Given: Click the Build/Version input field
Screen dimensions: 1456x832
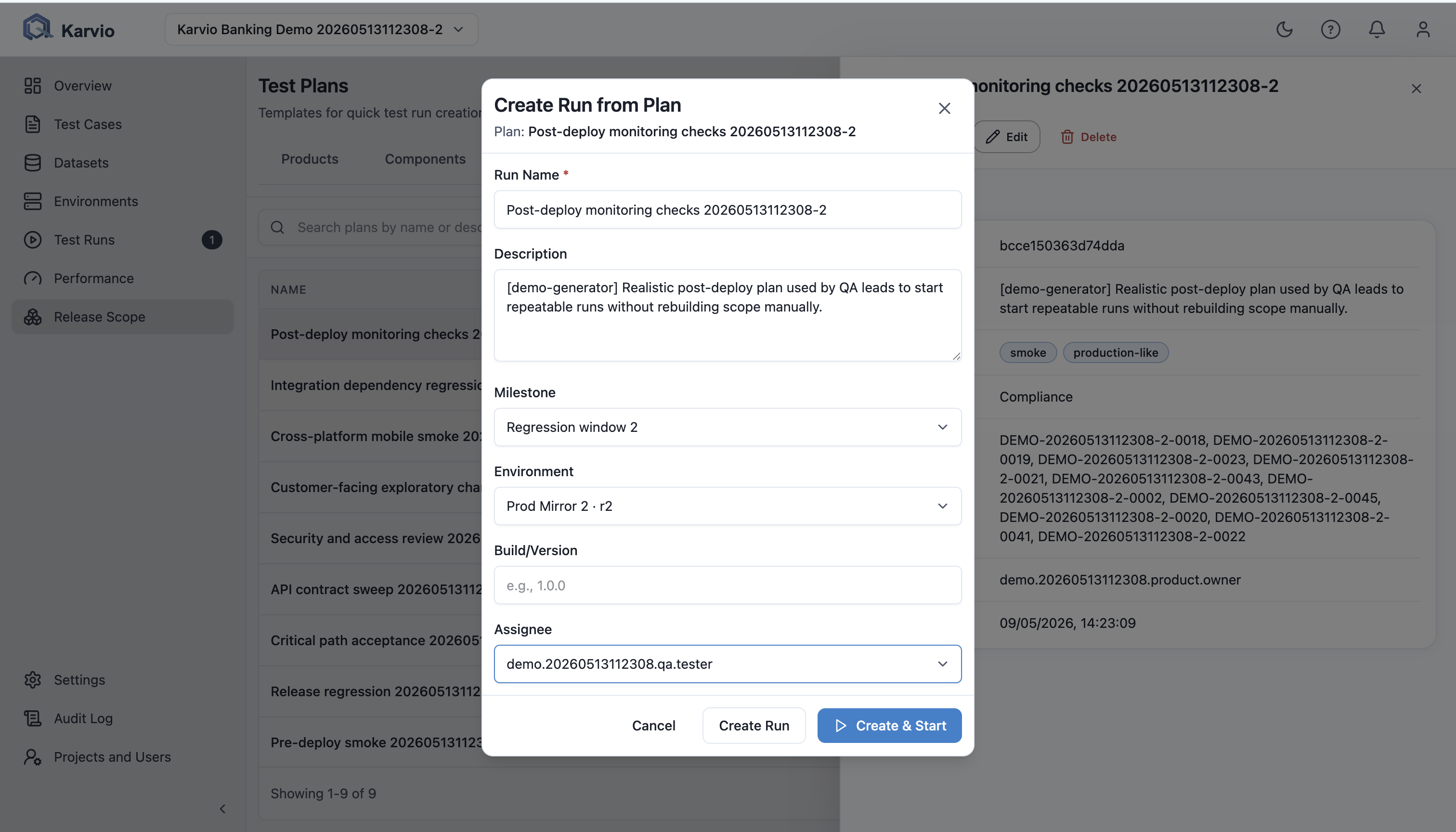Looking at the screenshot, I should (728, 585).
